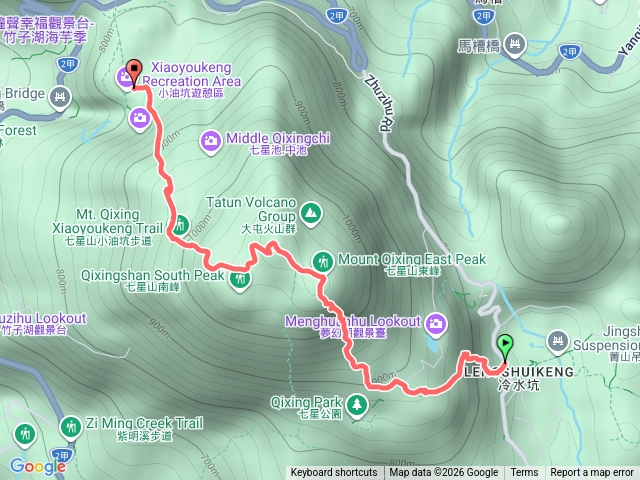Click Report a map error link
Image resolution: width=640 pixels, height=480 pixels.
592,473
